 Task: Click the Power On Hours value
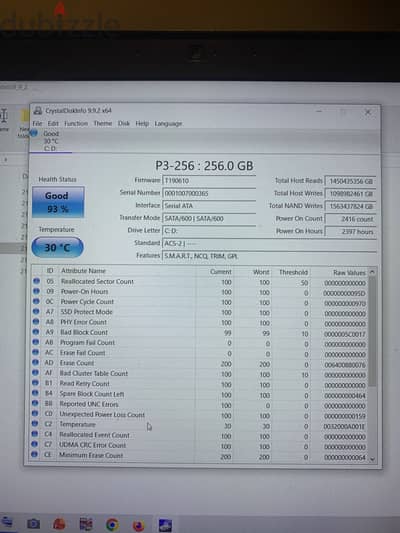click(350, 232)
